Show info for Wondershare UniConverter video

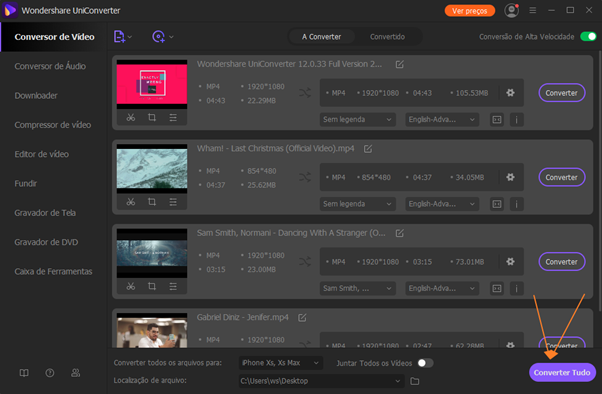pyautogui.click(x=516, y=119)
